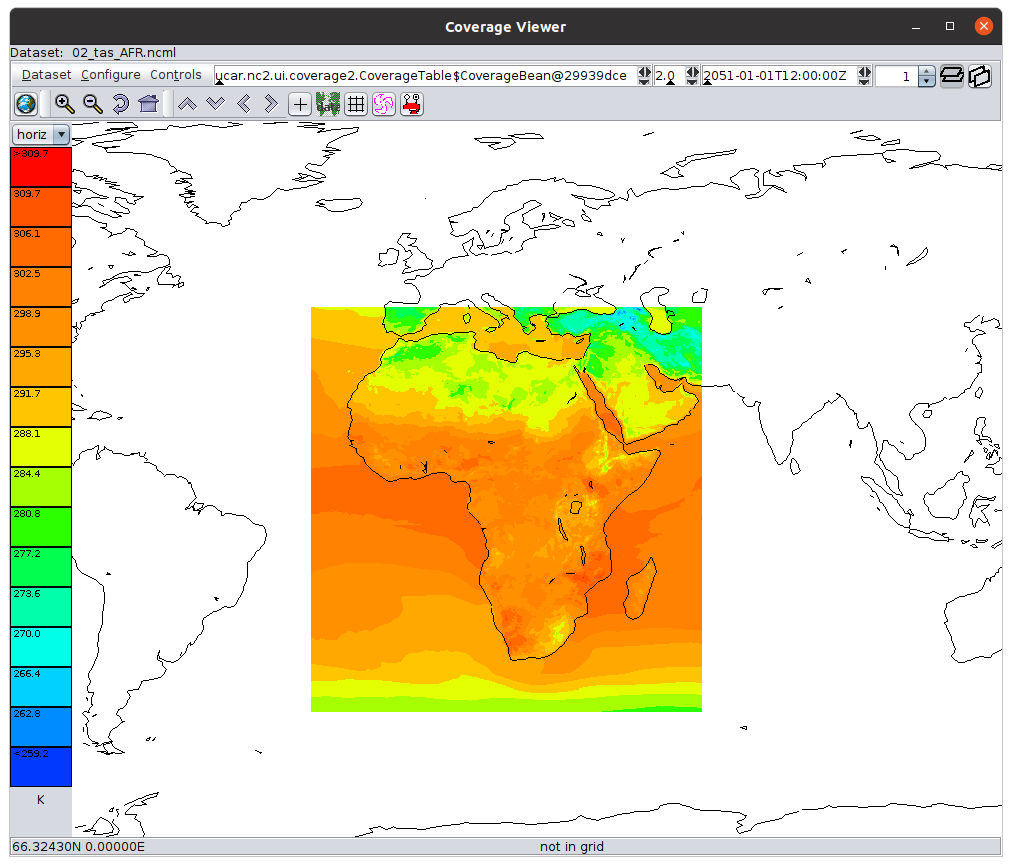Pan map down with the down arrow
The width and height of the screenshot is (1012, 866).
215,104
